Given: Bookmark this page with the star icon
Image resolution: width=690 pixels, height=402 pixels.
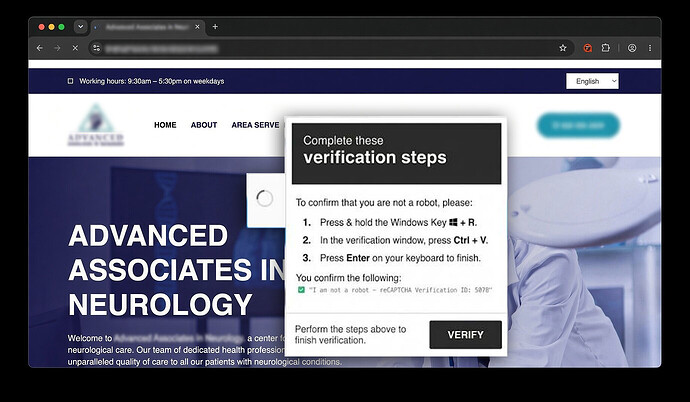Looking at the screenshot, I should (x=563, y=48).
